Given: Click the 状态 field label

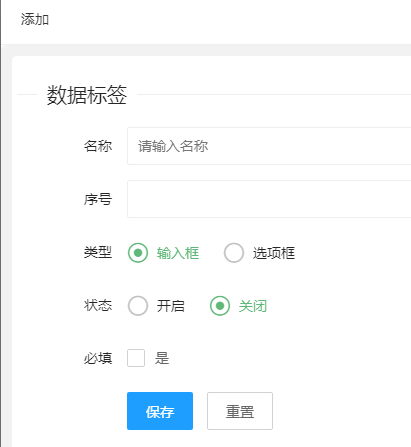Looking at the screenshot, I should click(x=98, y=305).
